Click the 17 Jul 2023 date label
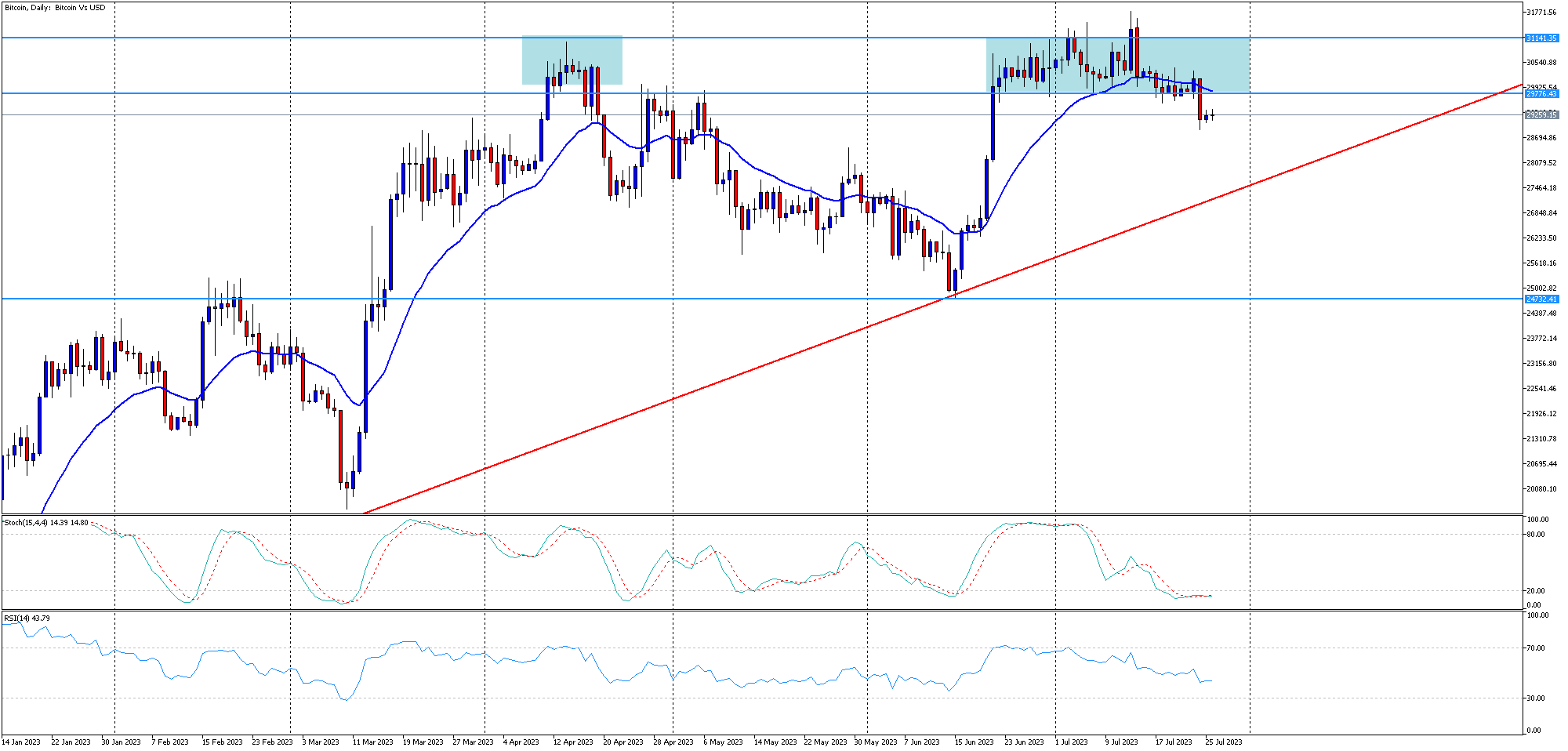1568x751 pixels. point(1174,742)
